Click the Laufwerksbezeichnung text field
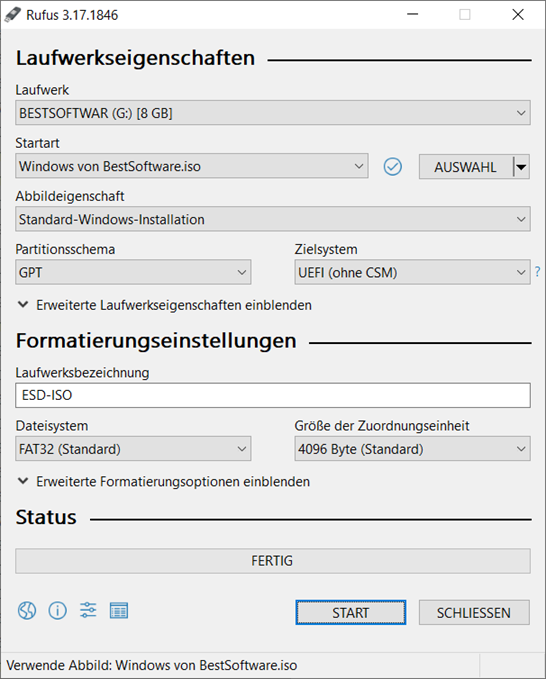 (273, 395)
